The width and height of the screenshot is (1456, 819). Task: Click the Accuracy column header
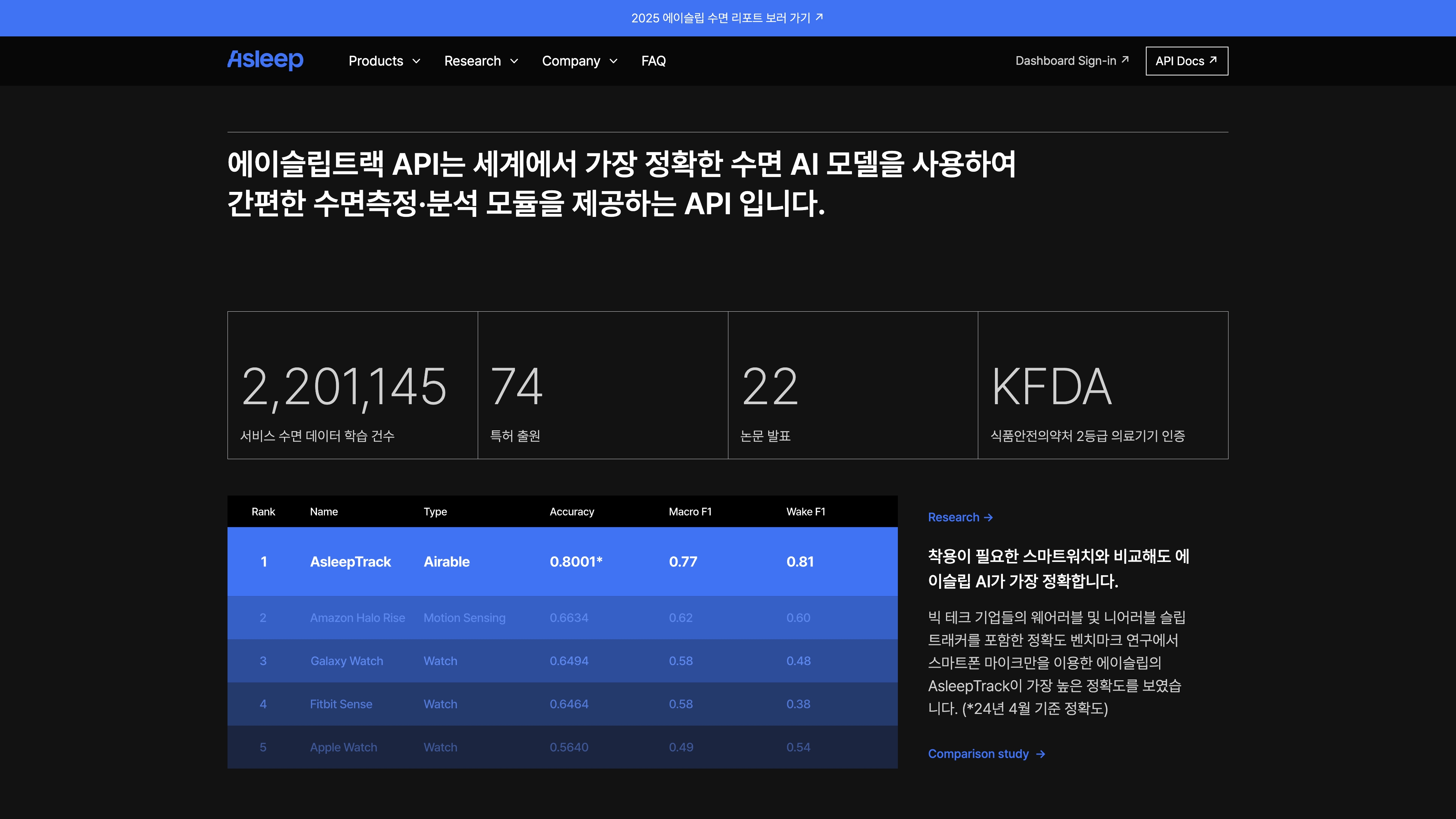click(x=571, y=511)
